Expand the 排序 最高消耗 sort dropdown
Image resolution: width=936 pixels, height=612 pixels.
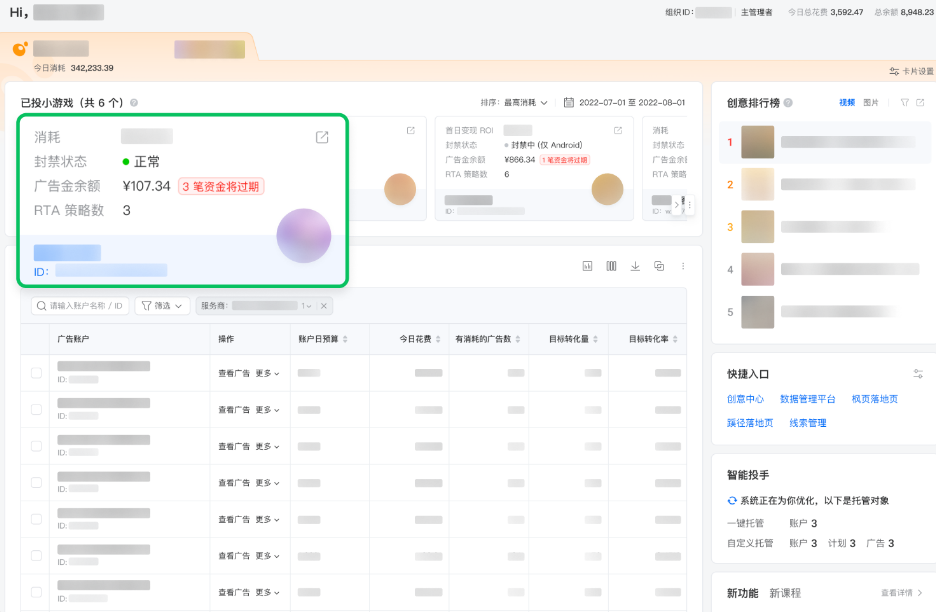tap(514, 103)
